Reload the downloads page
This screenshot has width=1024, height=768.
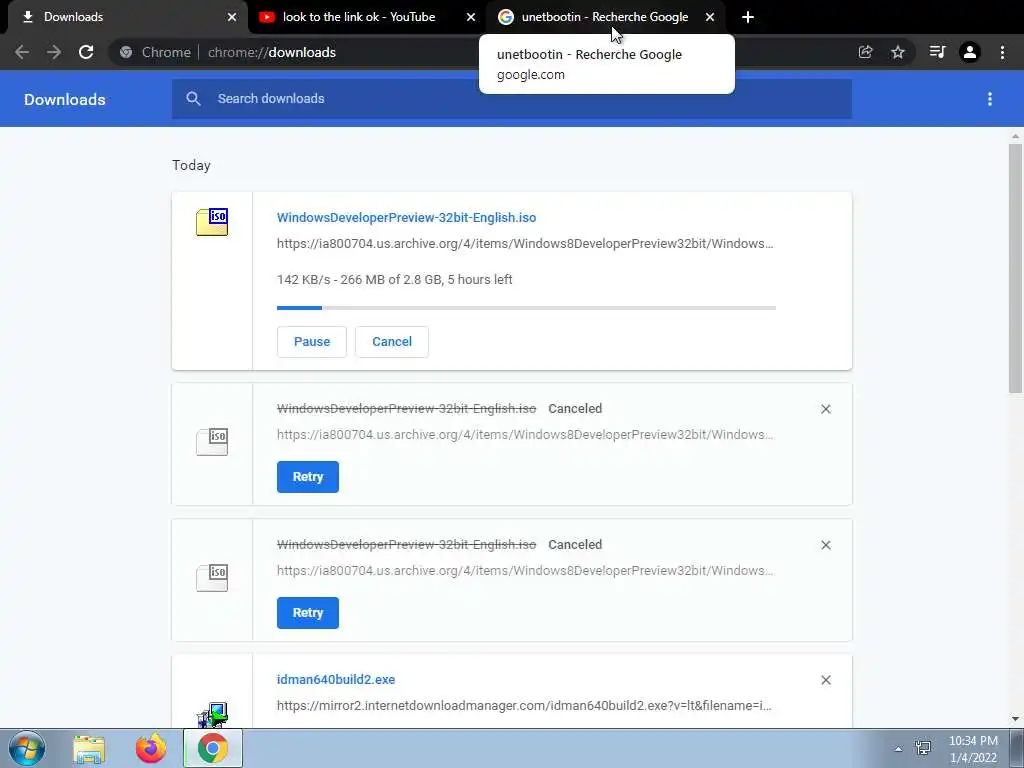point(86,52)
